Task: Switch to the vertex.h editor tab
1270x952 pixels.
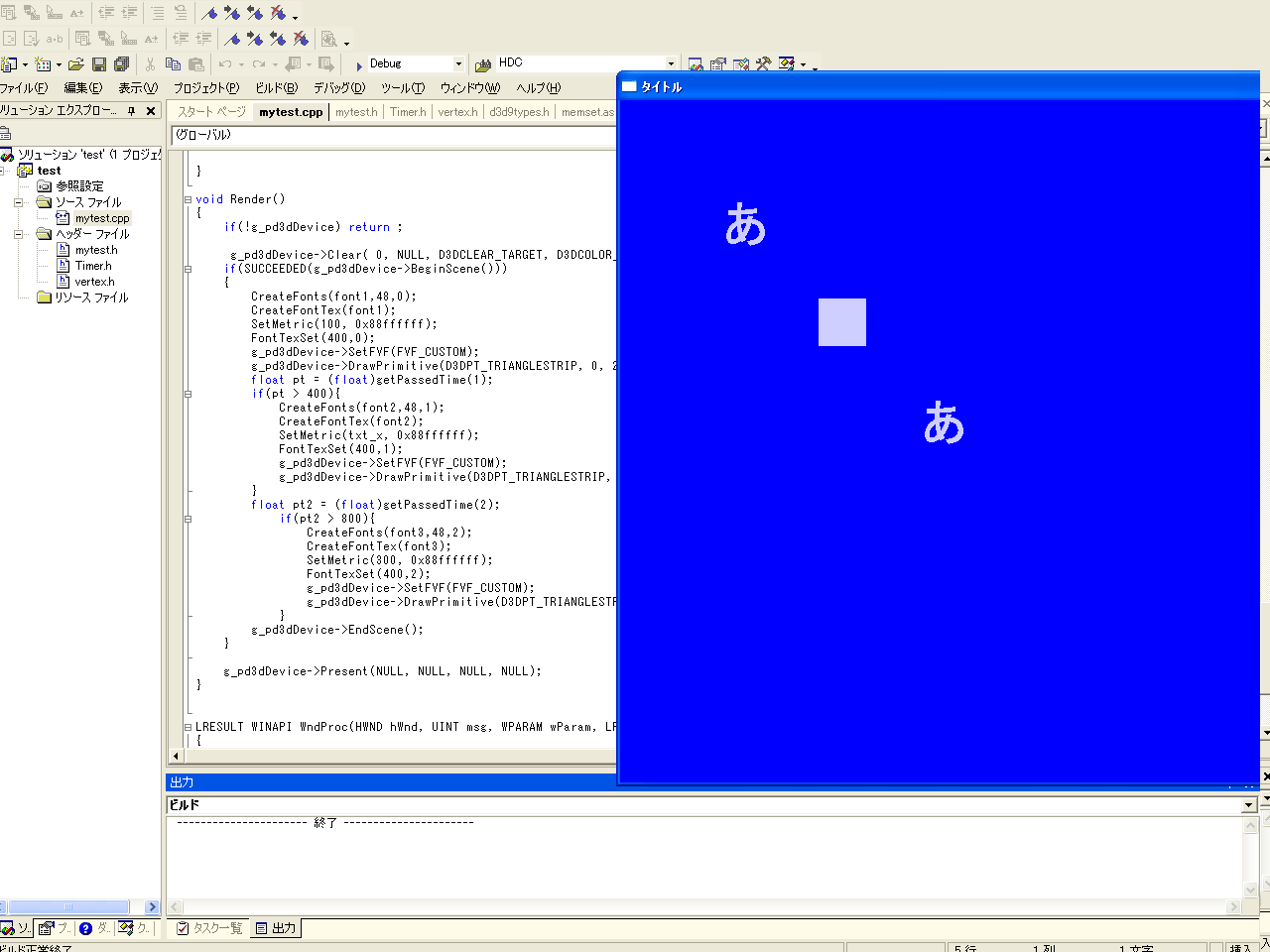Action: (x=457, y=112)
